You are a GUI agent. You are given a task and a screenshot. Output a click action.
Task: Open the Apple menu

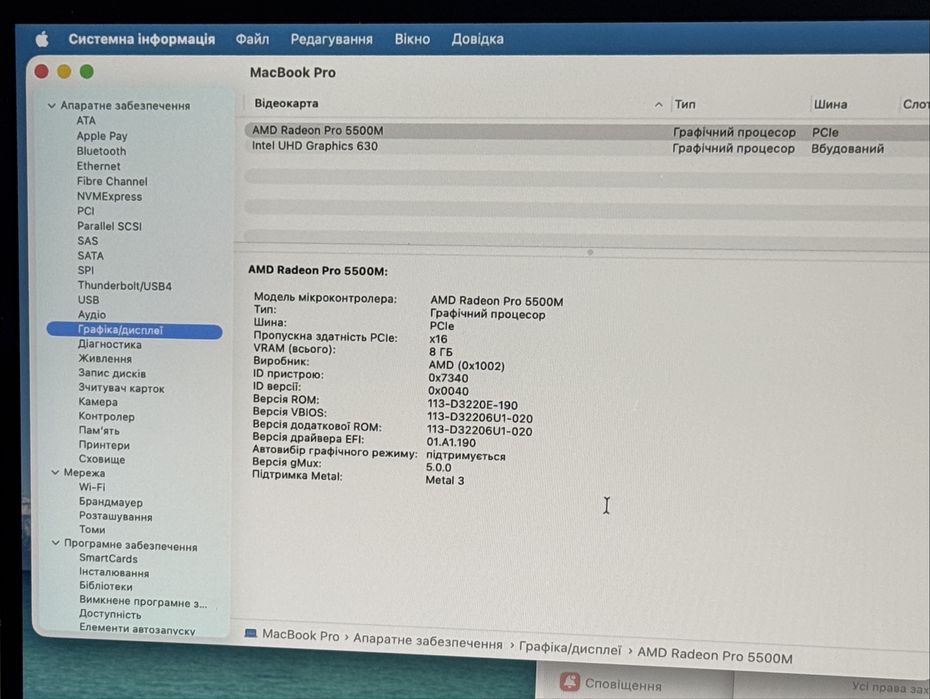42,40
